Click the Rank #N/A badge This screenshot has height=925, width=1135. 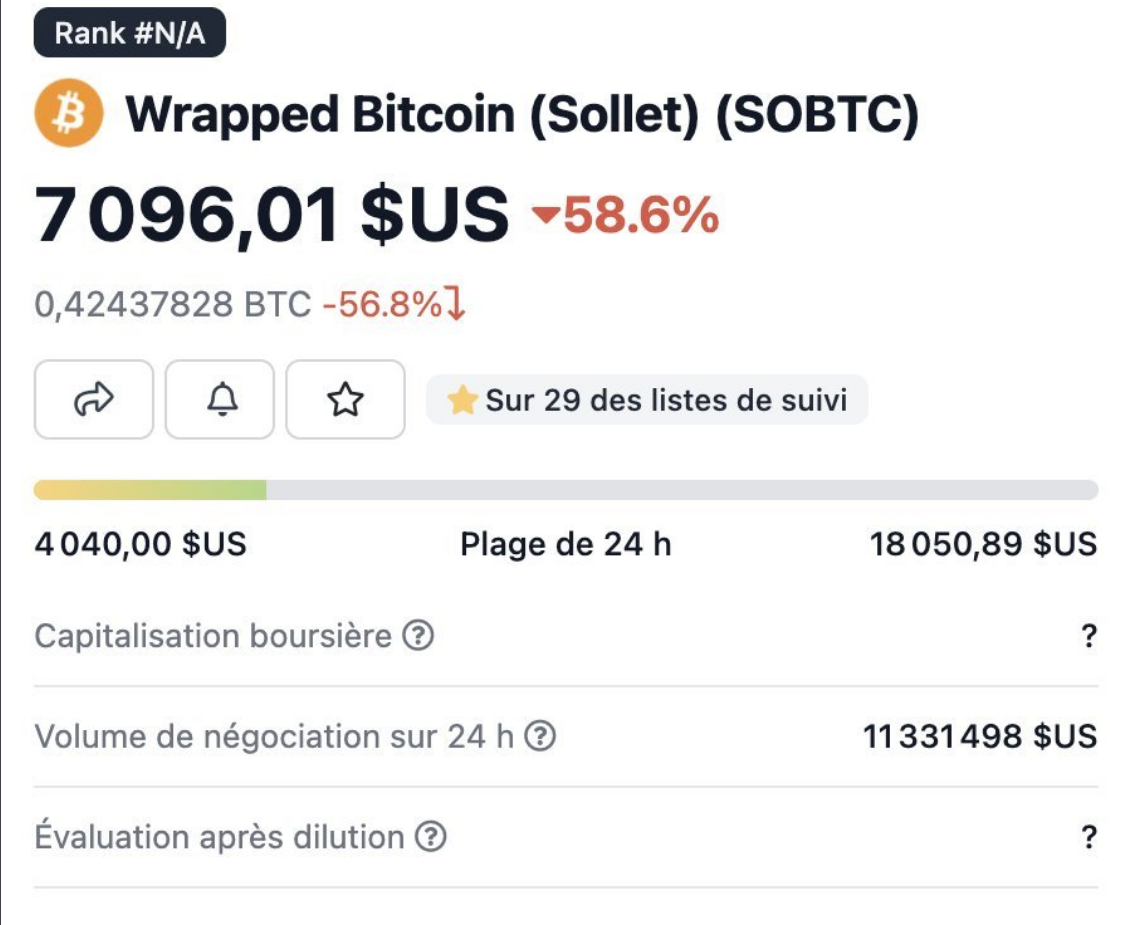point(129,33)
